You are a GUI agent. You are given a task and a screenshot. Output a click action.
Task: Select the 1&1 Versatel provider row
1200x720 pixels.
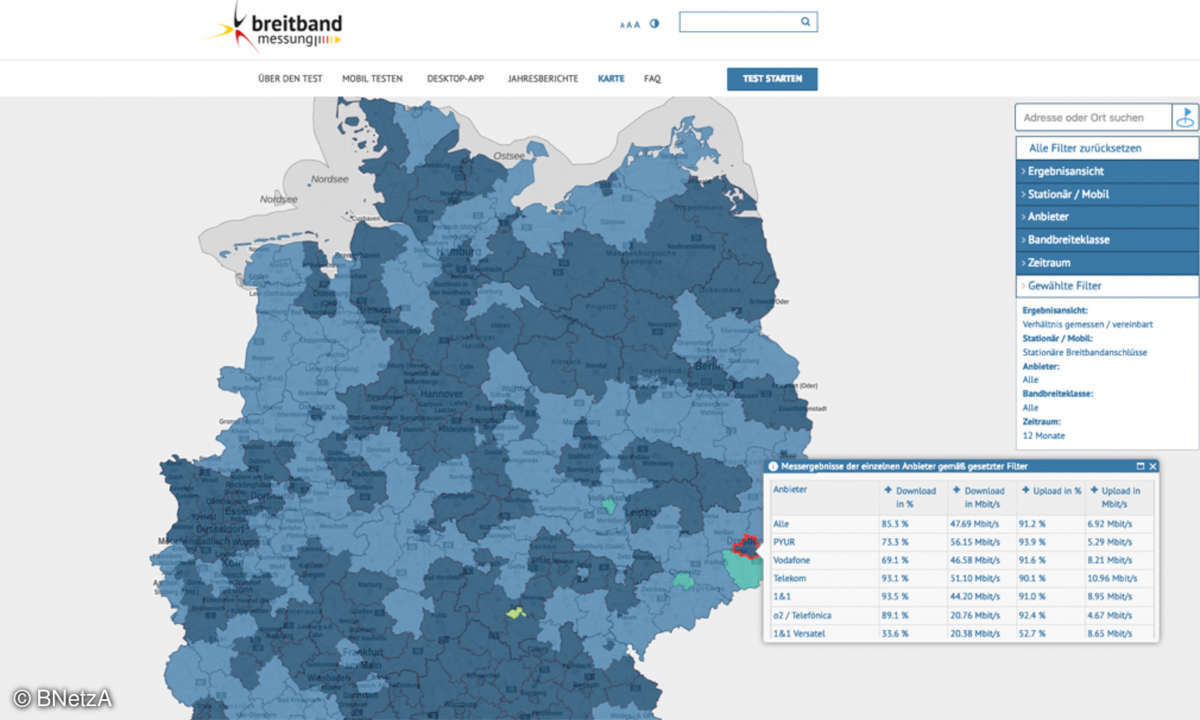[x=961, y=633]
